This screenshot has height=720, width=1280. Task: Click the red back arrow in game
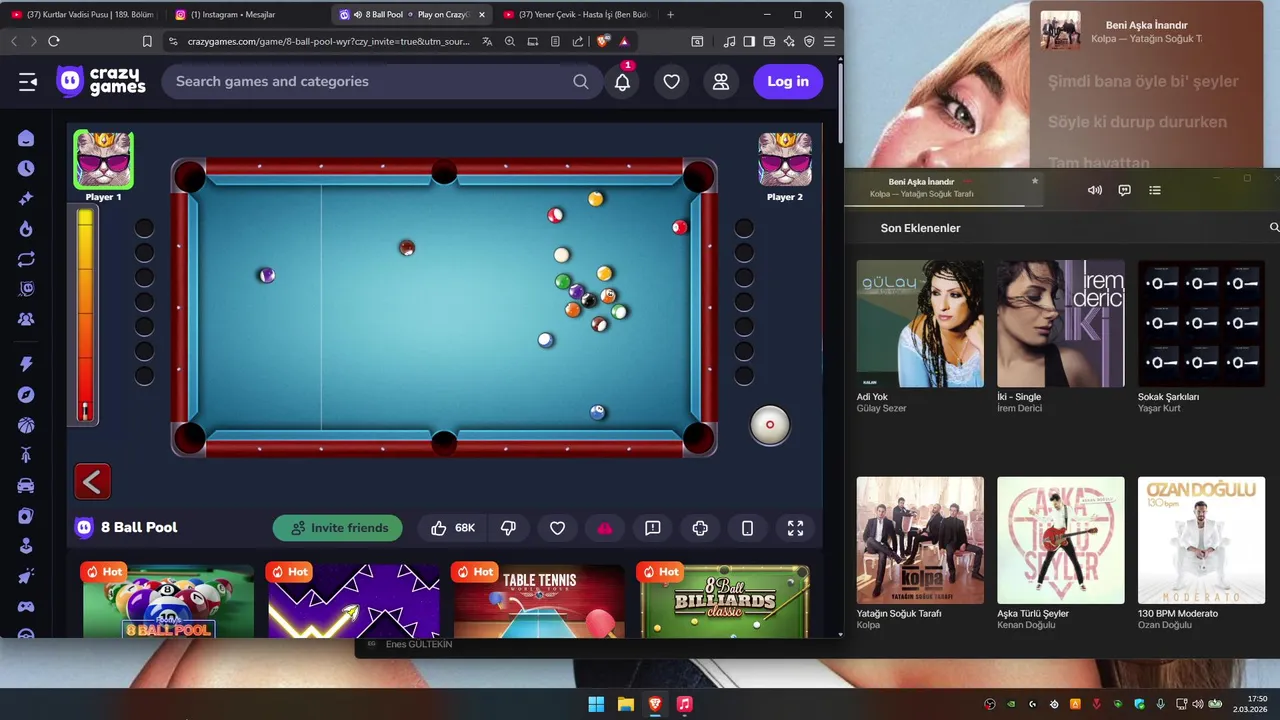92,482
